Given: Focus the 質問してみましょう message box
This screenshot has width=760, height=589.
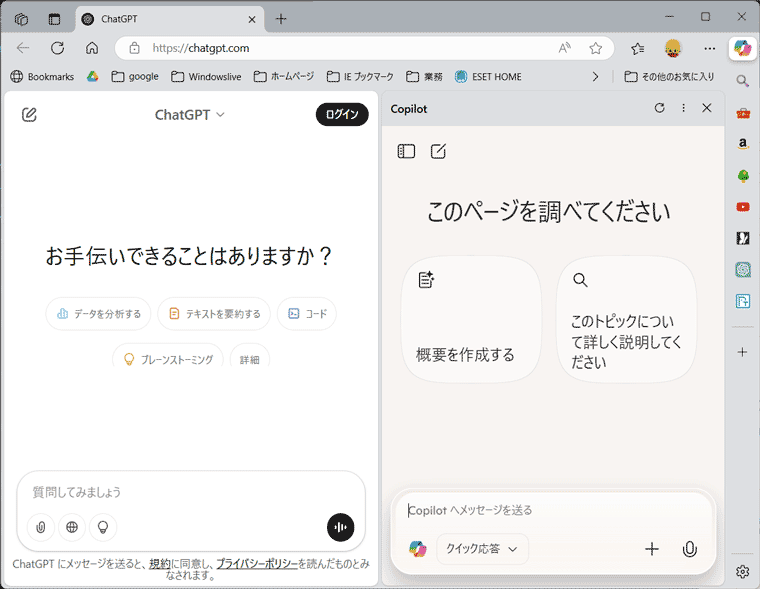Looking at the screenshot, I should pos(191,493).
